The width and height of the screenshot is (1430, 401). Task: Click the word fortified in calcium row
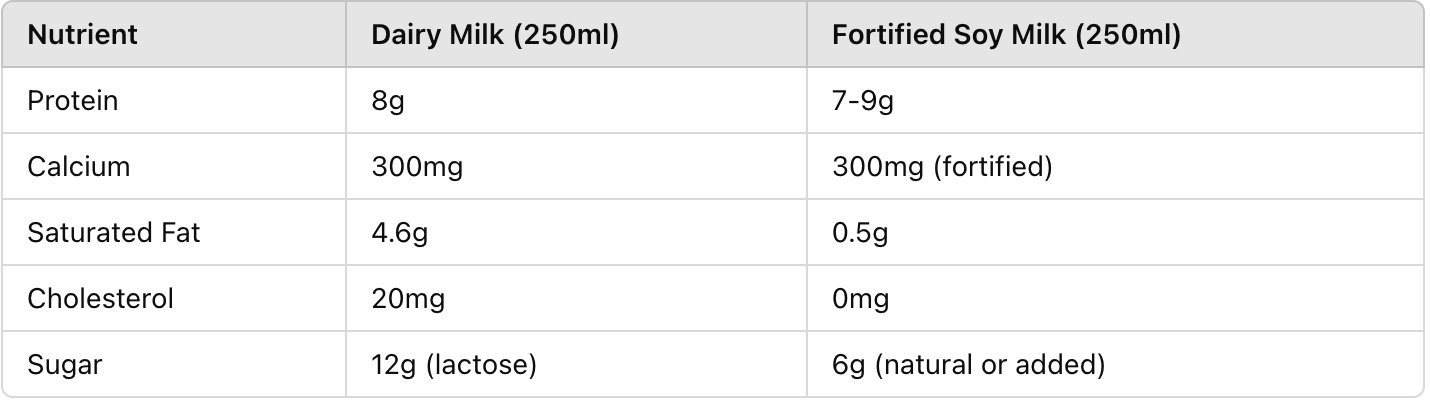pos(993,167)
